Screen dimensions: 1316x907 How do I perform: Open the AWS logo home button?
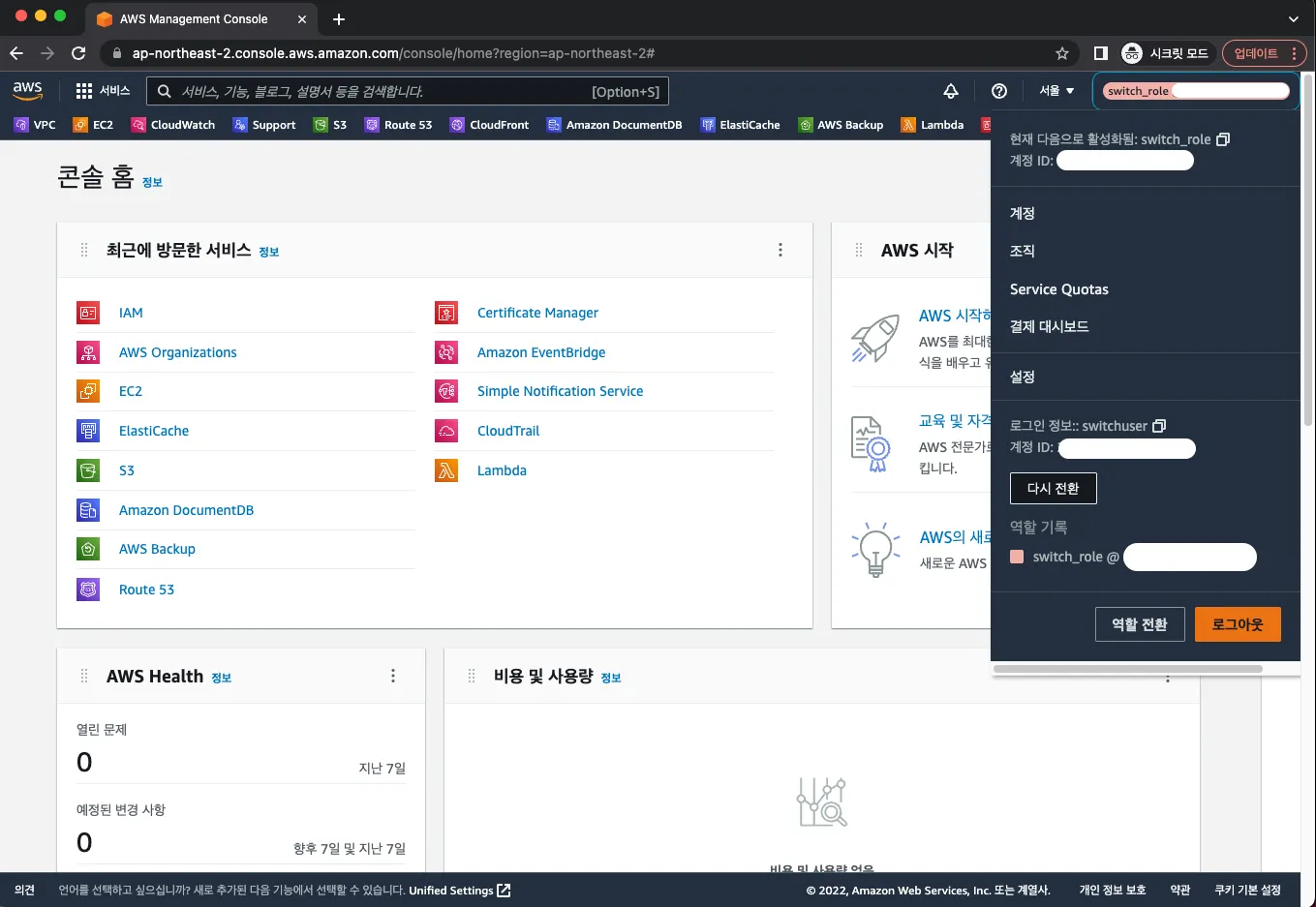pyautogui.click(x=28, y=90)
